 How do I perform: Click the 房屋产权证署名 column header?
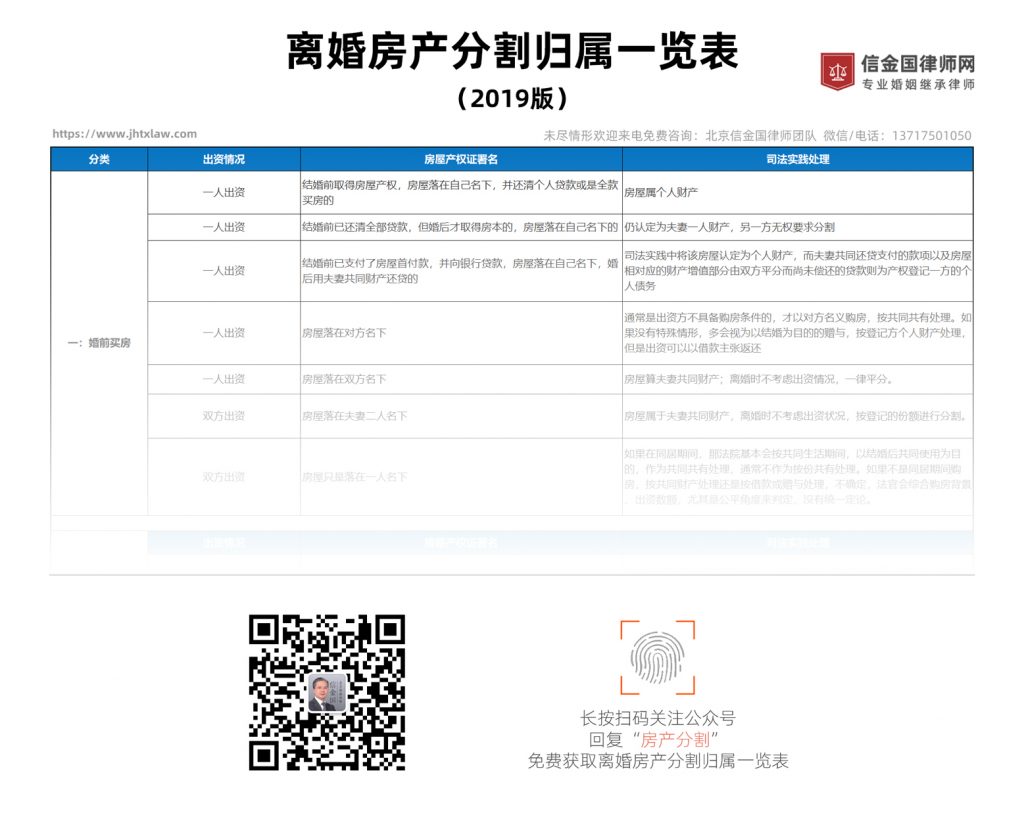(x=461, y=159)
